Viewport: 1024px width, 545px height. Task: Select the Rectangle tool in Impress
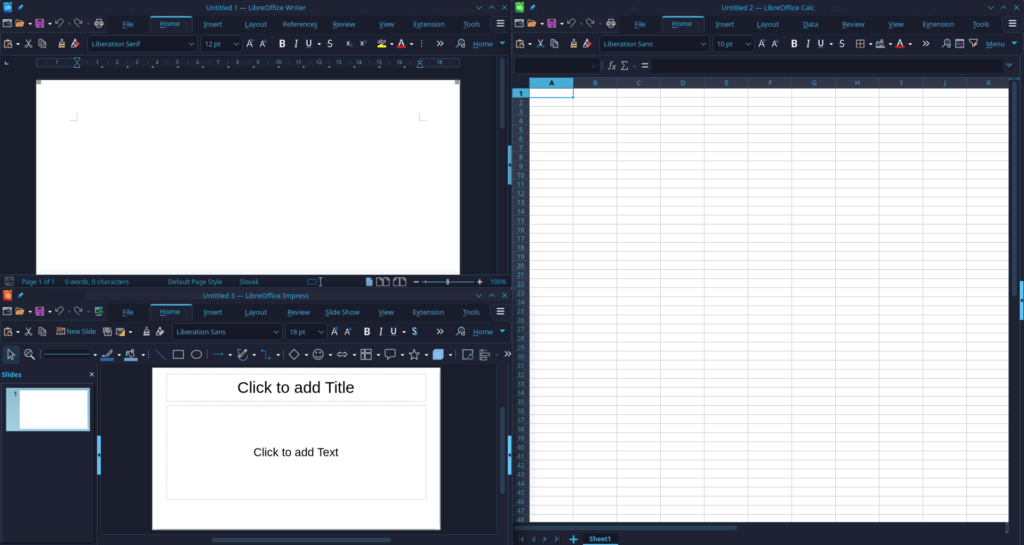(178, 354)
